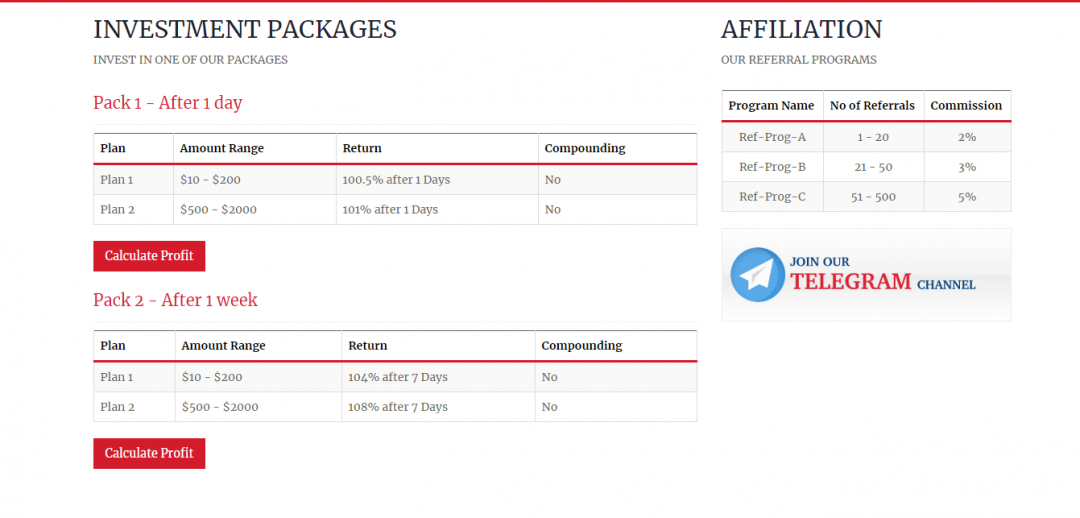Click the 51 - 500 referrals cell
This screenshot has width=1080, height=518.
pyautogui.click(x=873, y=197)
